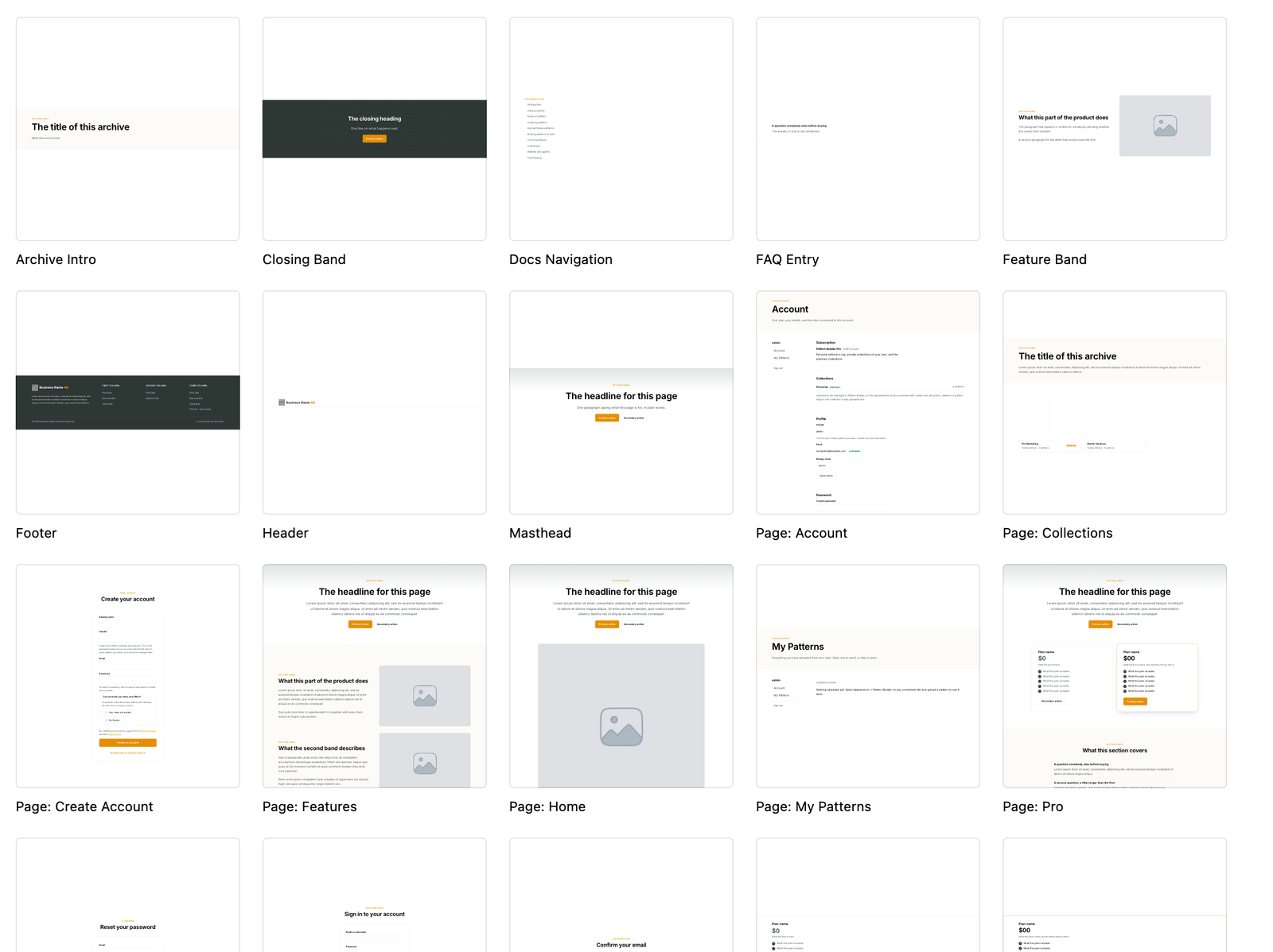The width and height of the screenshot is (1273, 952).
Task: Click the 'Page: Create Account' title text
Action: point(84,806)
